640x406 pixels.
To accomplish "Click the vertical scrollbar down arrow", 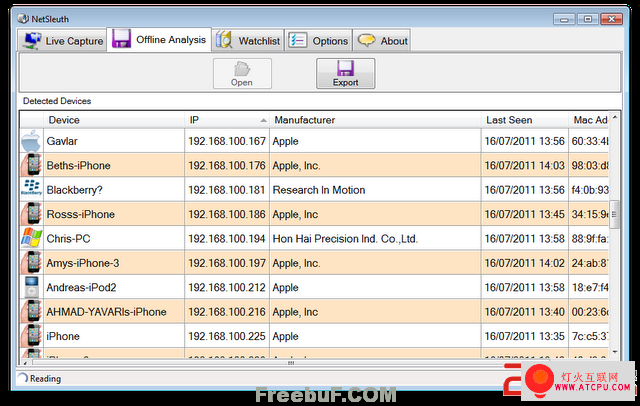I will point(615,351).
